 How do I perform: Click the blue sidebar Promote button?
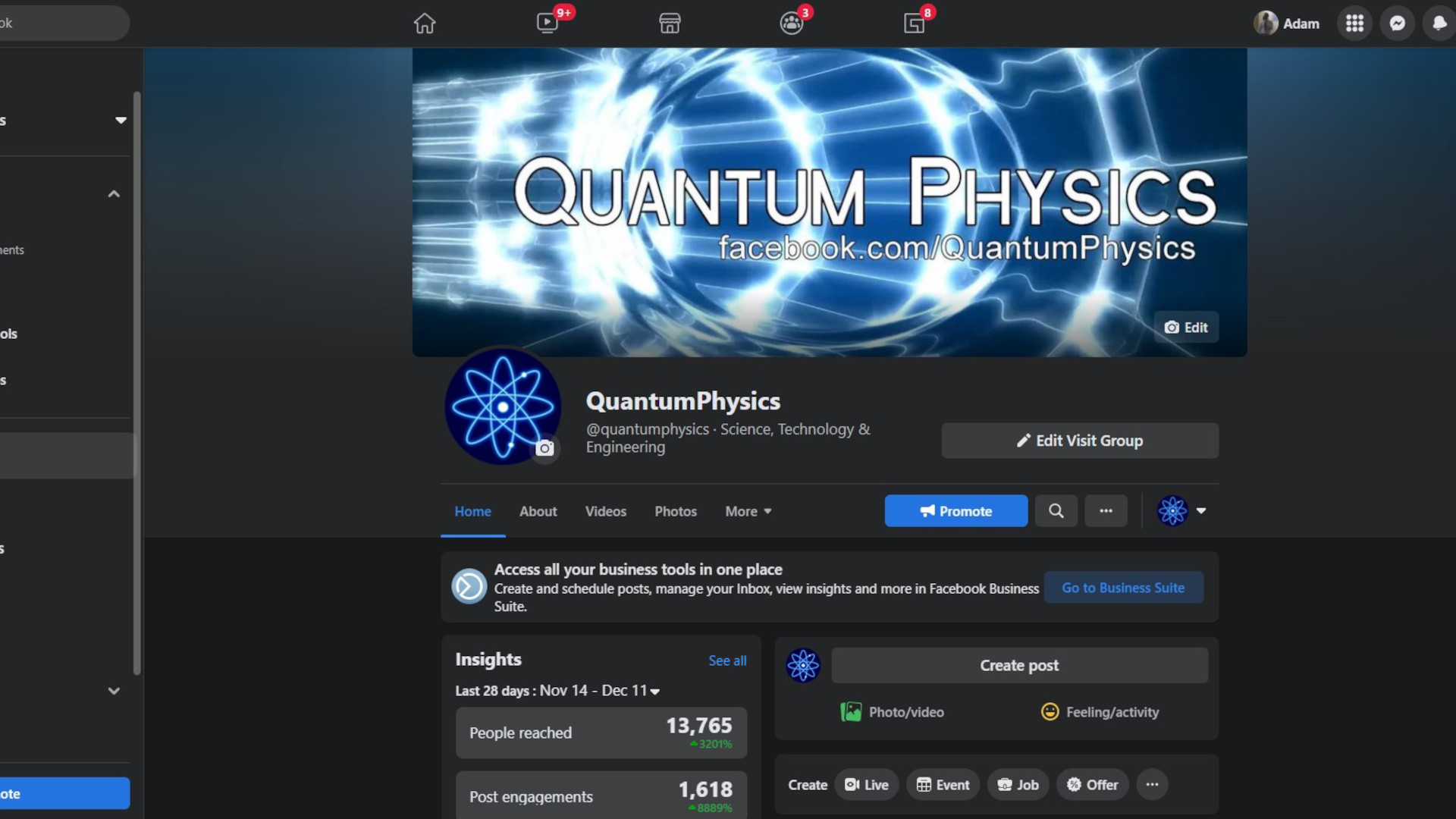[x=64, y=793]
